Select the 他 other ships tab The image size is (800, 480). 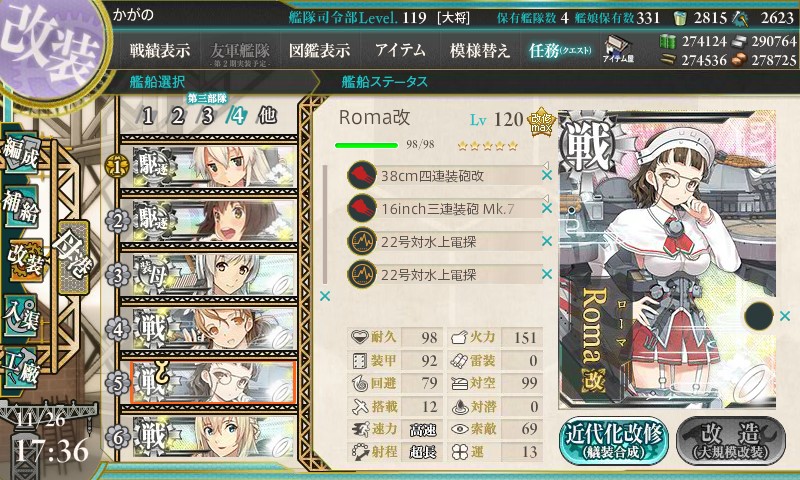point(267,116)
